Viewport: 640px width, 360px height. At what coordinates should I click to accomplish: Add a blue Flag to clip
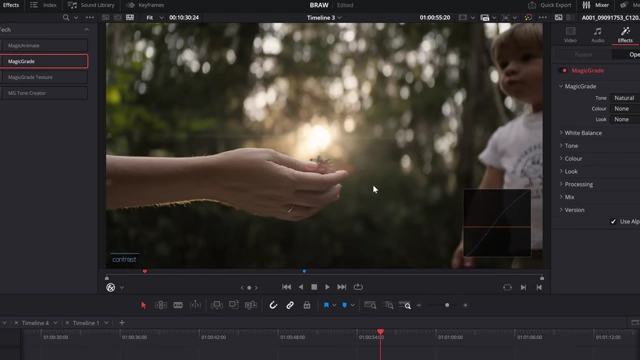coord(326,305)
